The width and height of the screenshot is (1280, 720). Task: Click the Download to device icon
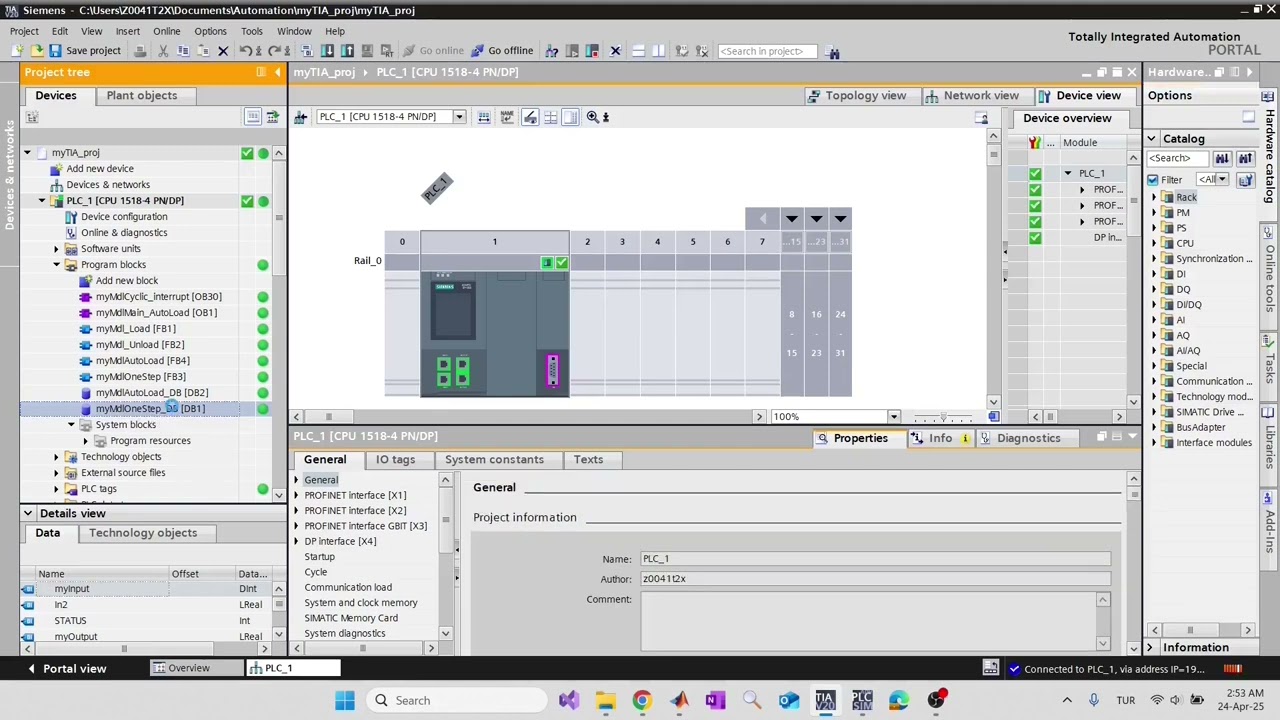(x=327, y=51)
